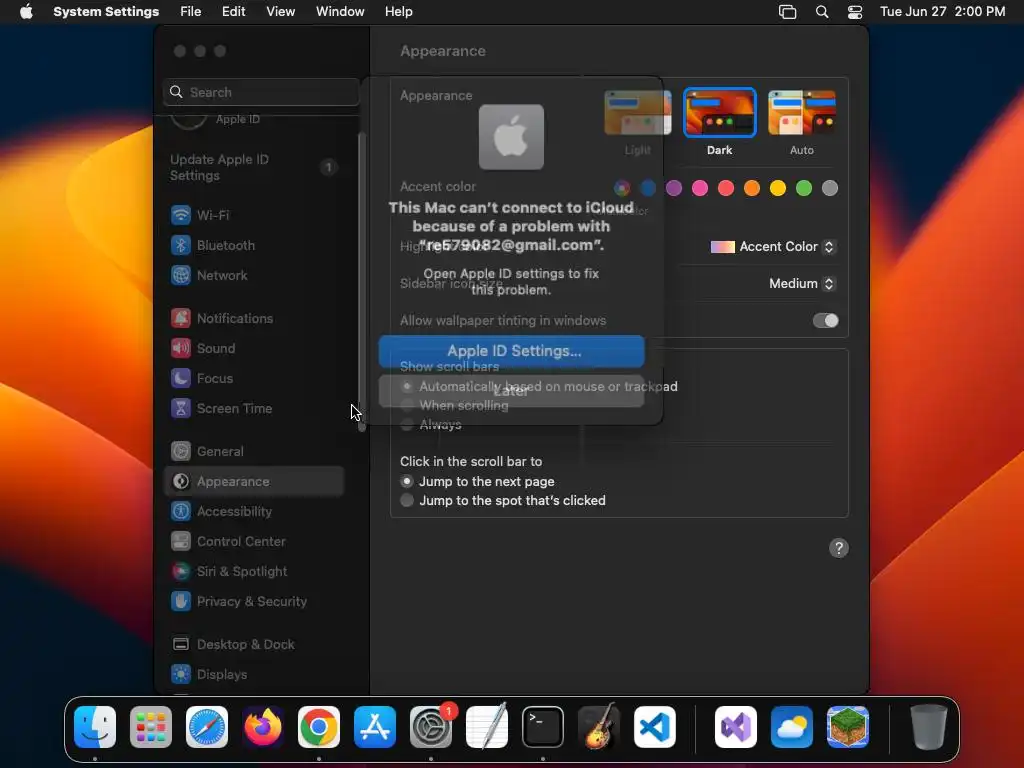
Task: Open Google Chrome from the Dock
Action: [x=319, y=727]
